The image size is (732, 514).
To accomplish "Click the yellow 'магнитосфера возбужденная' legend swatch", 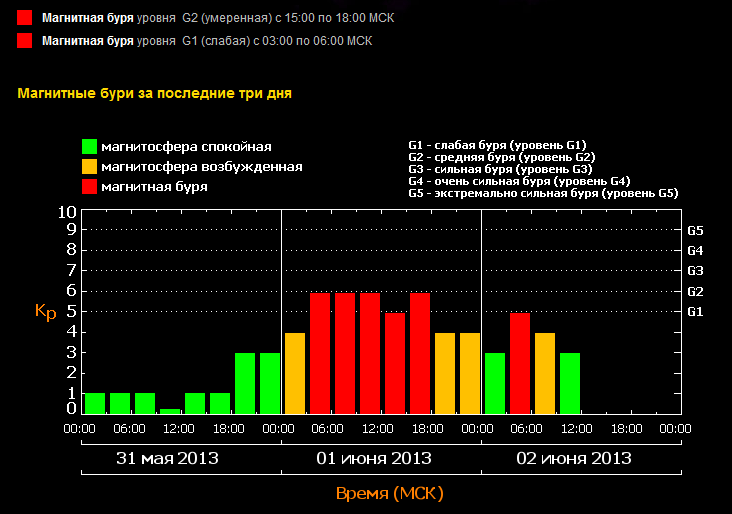I will [89, 167].
